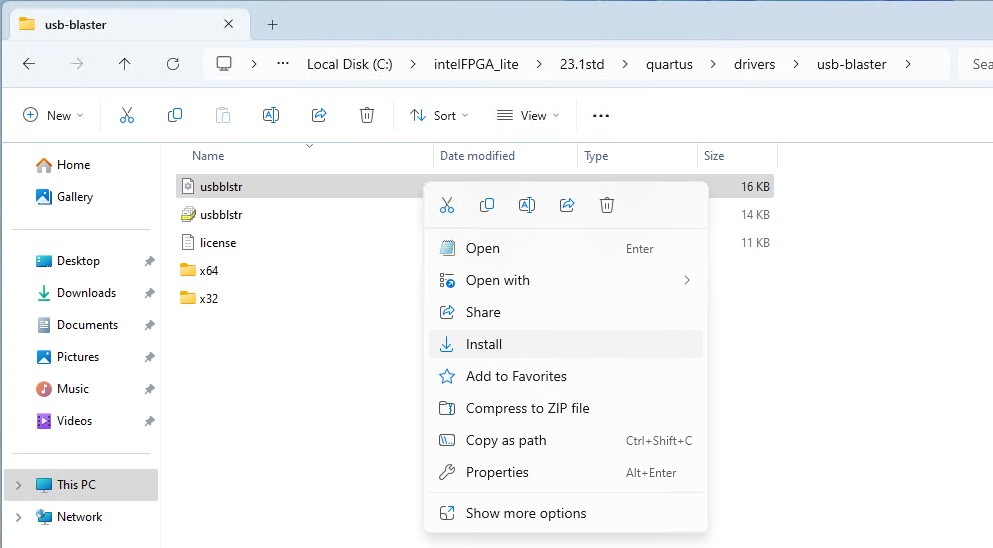Click the PC monitor icon in the address bar
Screen dimensions: 993x548
coord(224,64)
